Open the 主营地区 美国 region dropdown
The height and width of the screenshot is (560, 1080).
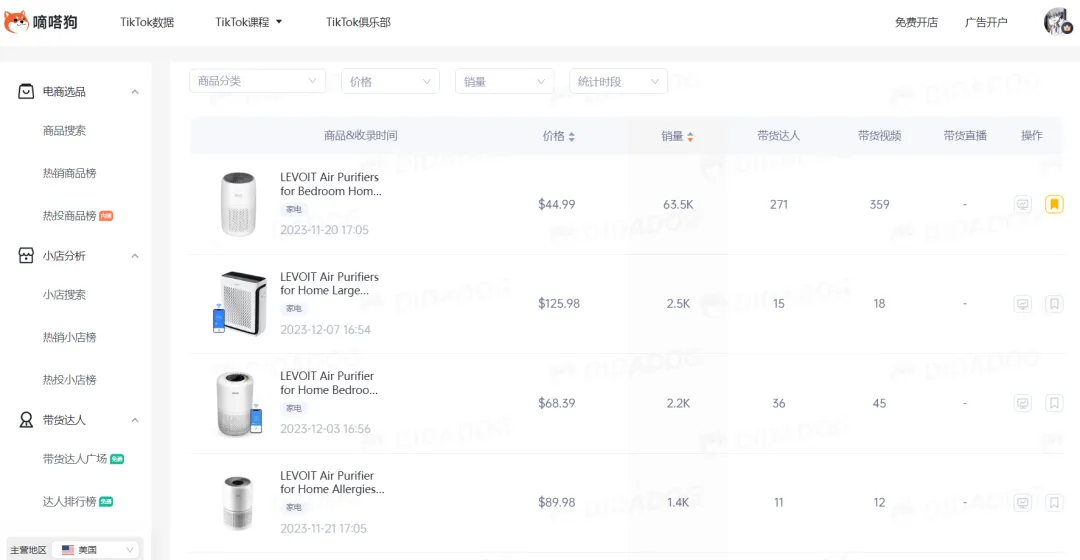[96, 550]
